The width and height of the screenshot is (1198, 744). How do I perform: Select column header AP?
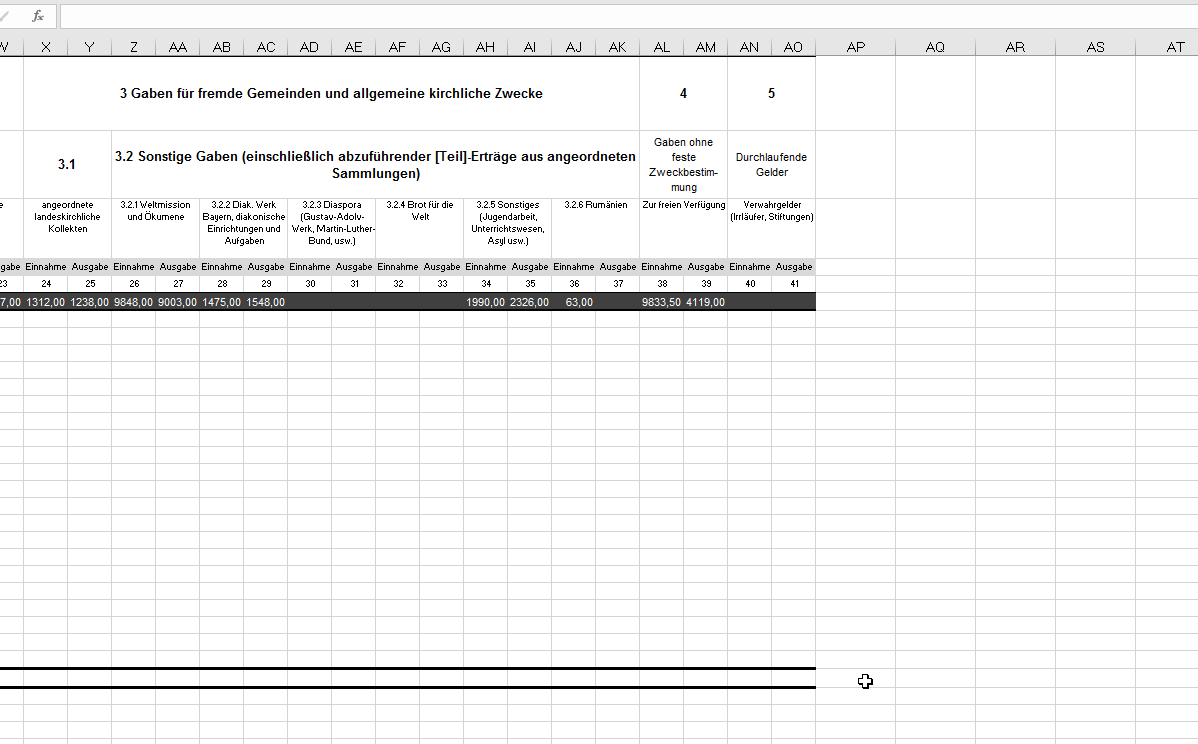tap(855, 47)
